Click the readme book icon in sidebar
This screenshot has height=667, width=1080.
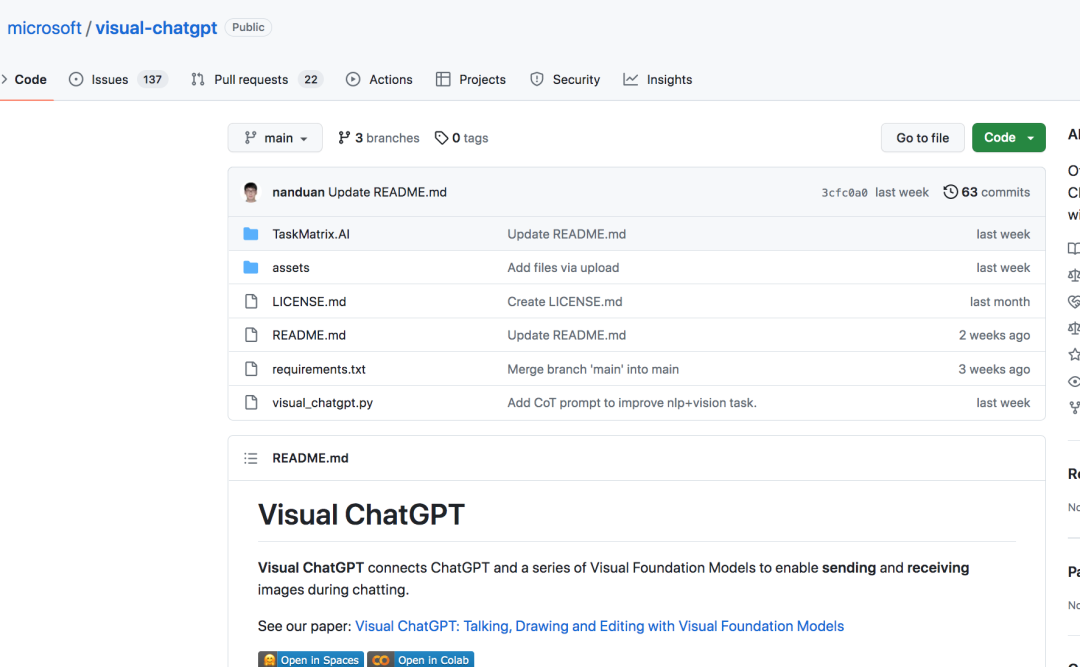[1073, 248]
